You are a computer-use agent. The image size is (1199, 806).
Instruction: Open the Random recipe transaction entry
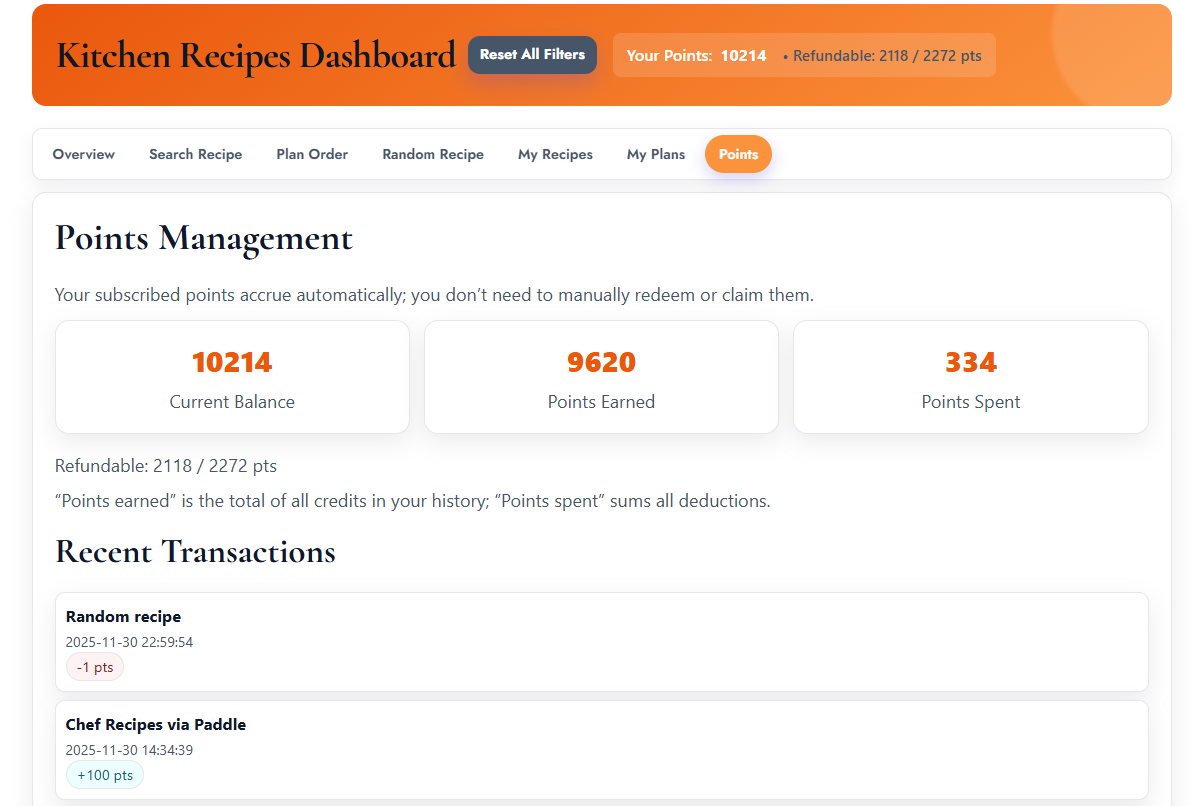tap(601, 640)
